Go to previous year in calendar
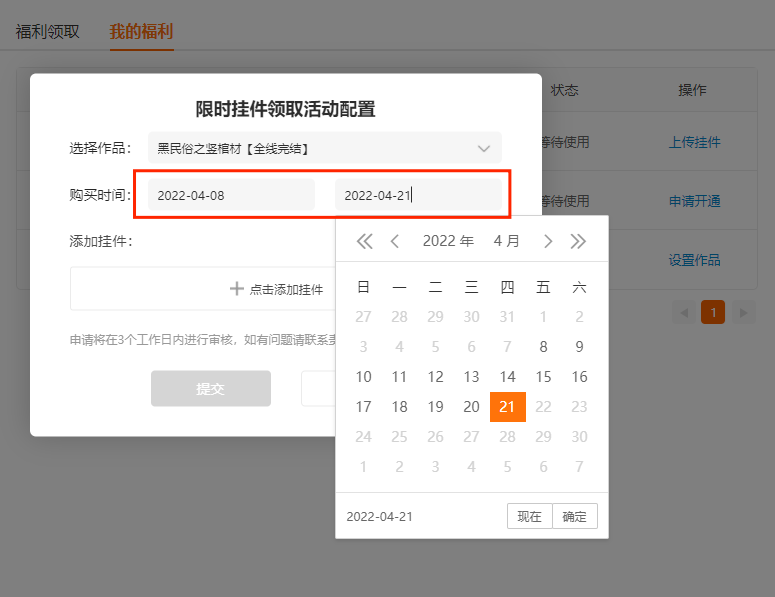Screen dimensions: 775x597 364,241
